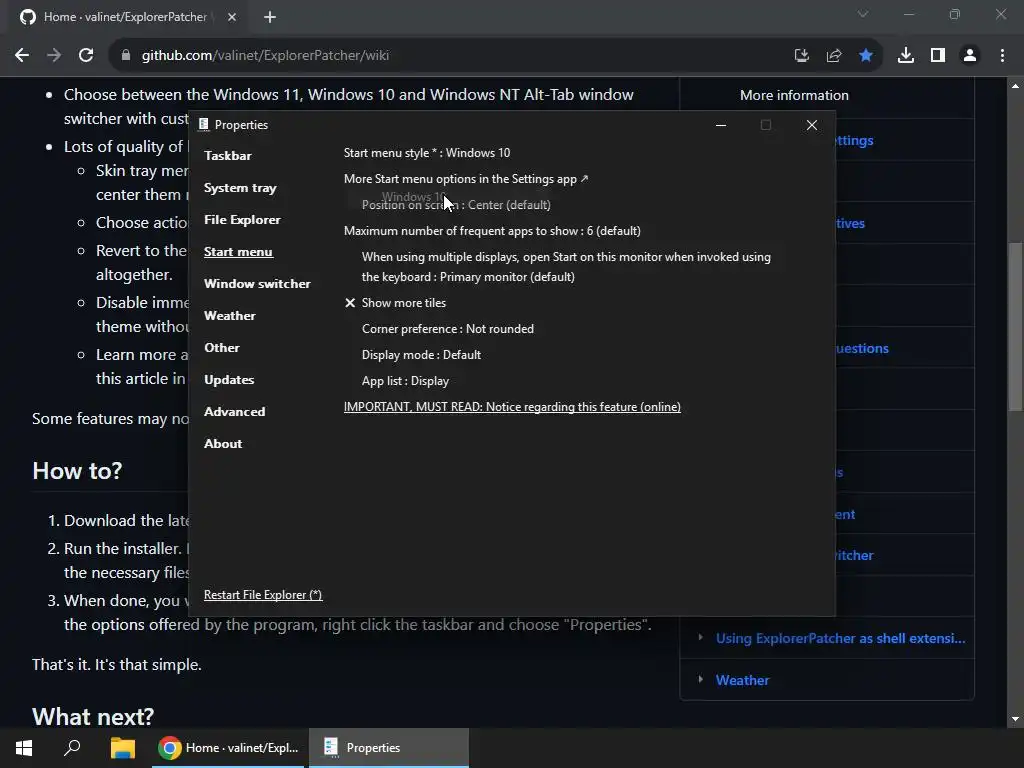
Task: Share this page icon in address bar
Action: (834, 56)
